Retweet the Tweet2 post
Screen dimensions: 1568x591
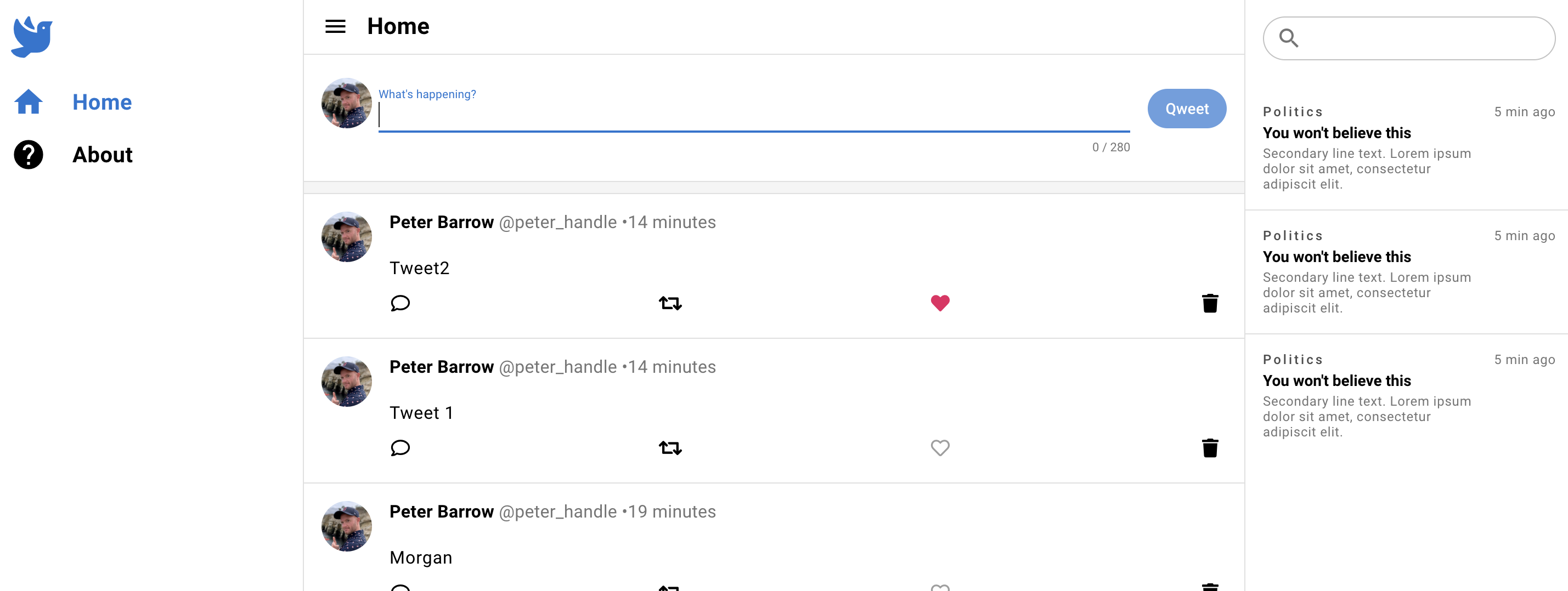tap(670, 303)
